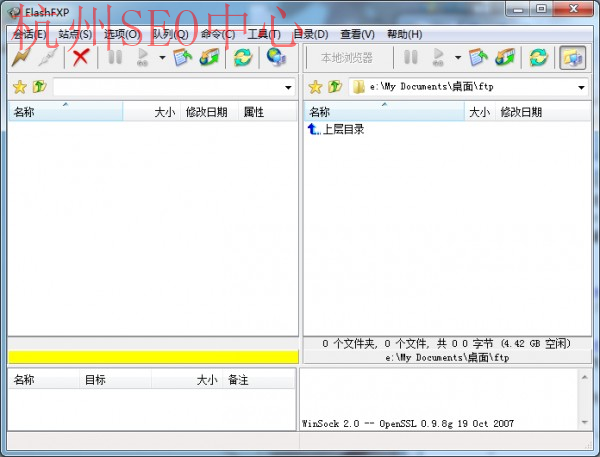The image size is (600, 457).
Task: Click the play queue icon in right toolbar
Action: [x=438, y=57]
